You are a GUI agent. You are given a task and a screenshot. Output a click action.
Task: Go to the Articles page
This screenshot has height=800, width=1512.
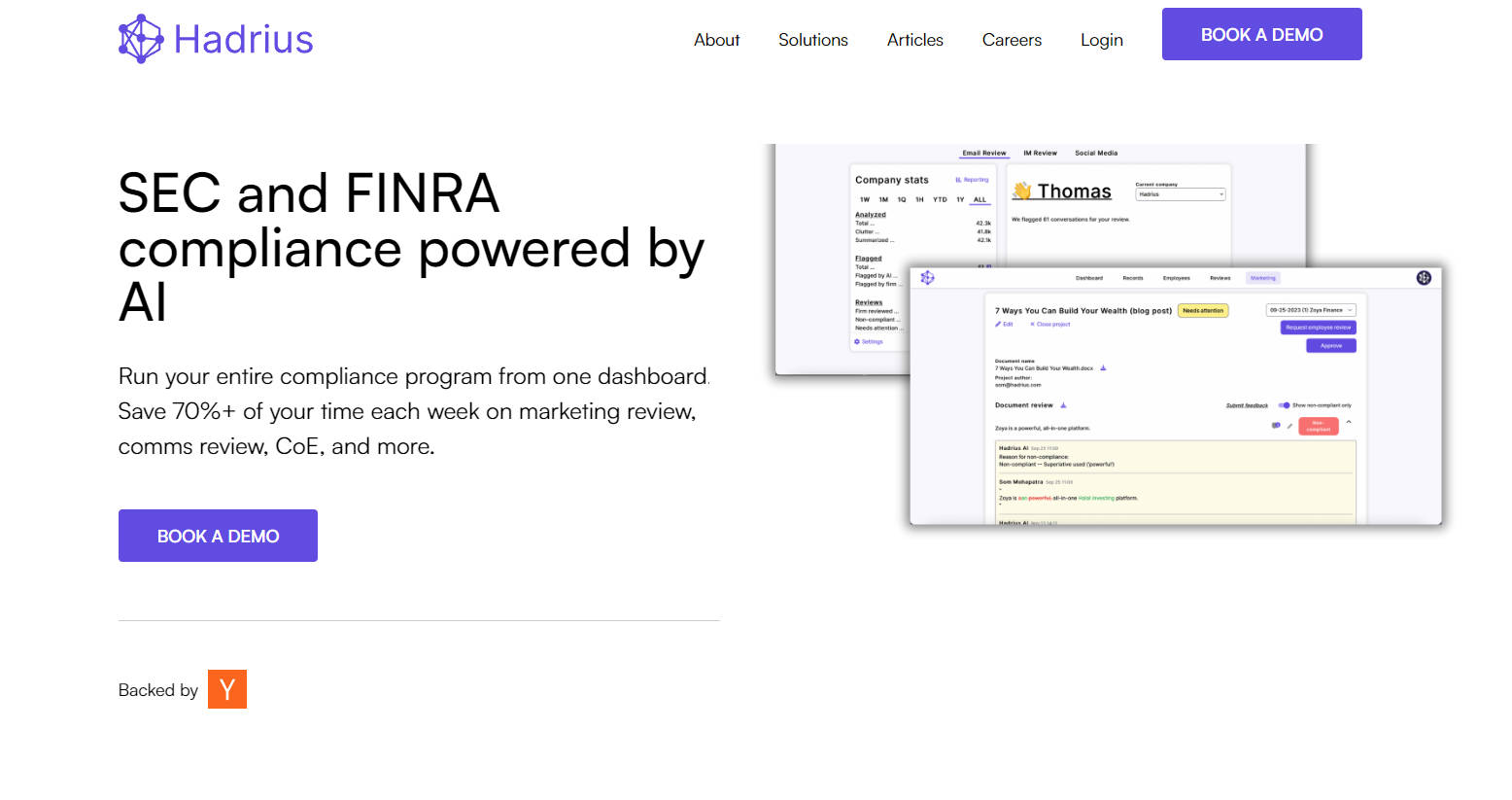pos(914,40)
